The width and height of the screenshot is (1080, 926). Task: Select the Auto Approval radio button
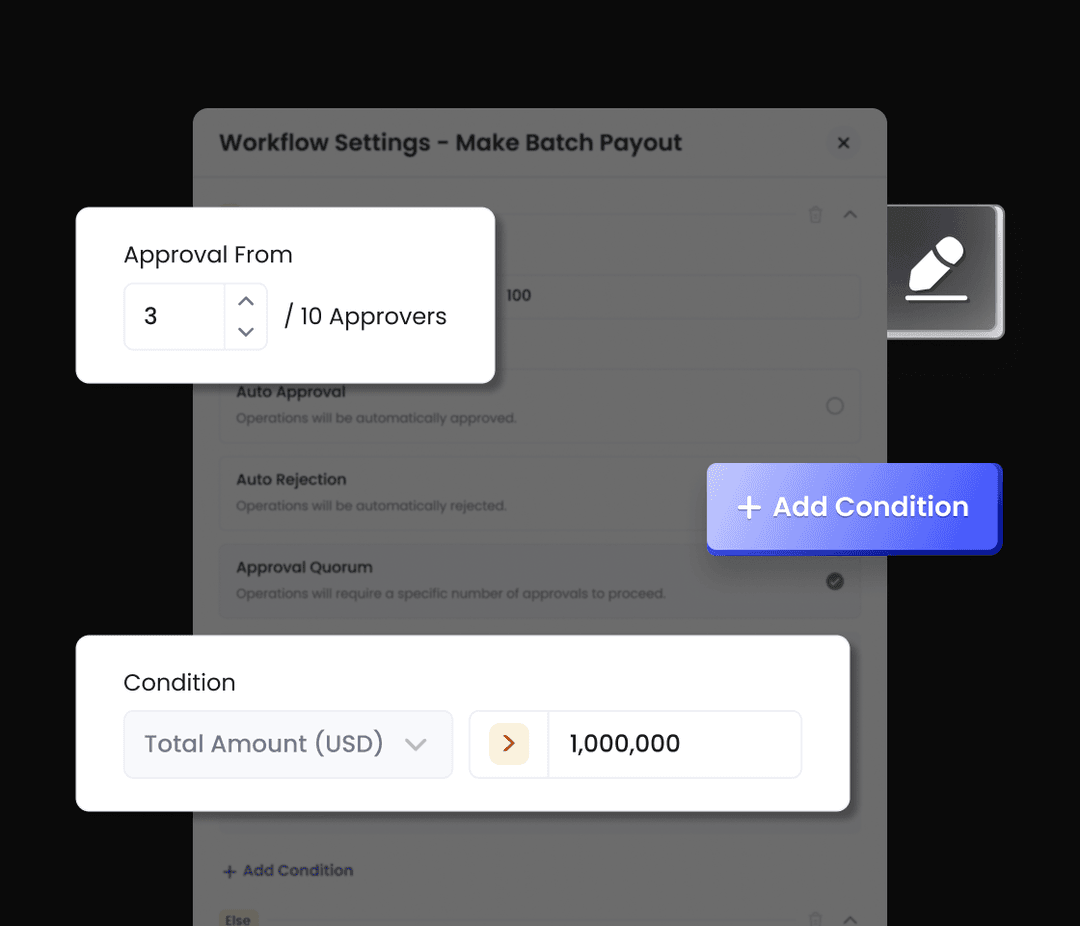coord(834,406)
